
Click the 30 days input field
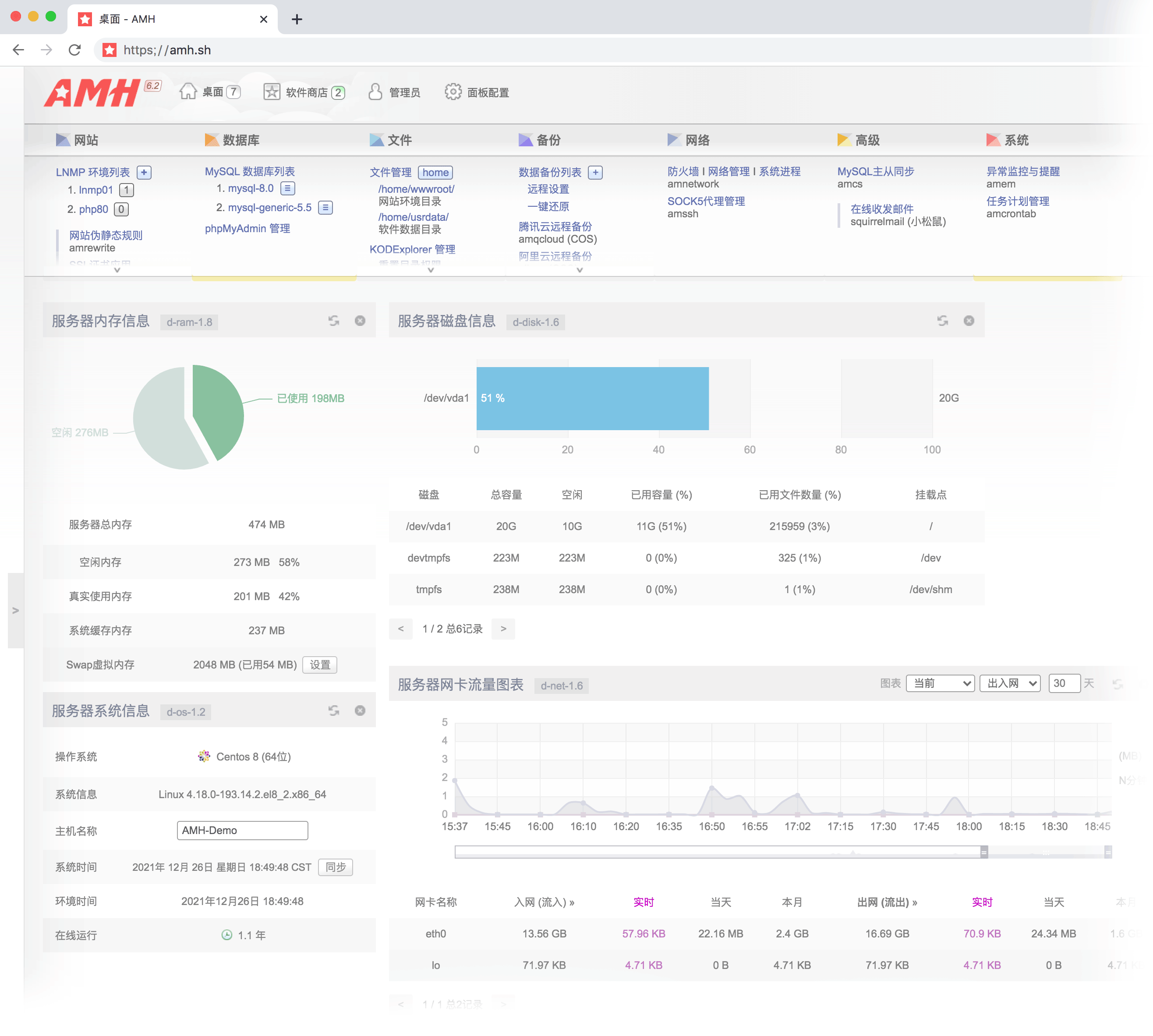pyautogui.click(x=1065, y=684)
